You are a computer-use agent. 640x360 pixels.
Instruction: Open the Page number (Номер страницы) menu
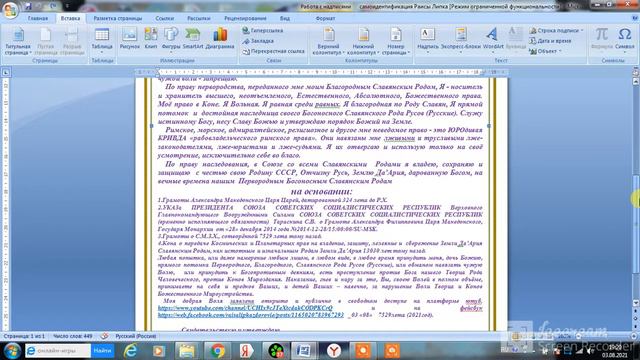click(x=396, y=41)
